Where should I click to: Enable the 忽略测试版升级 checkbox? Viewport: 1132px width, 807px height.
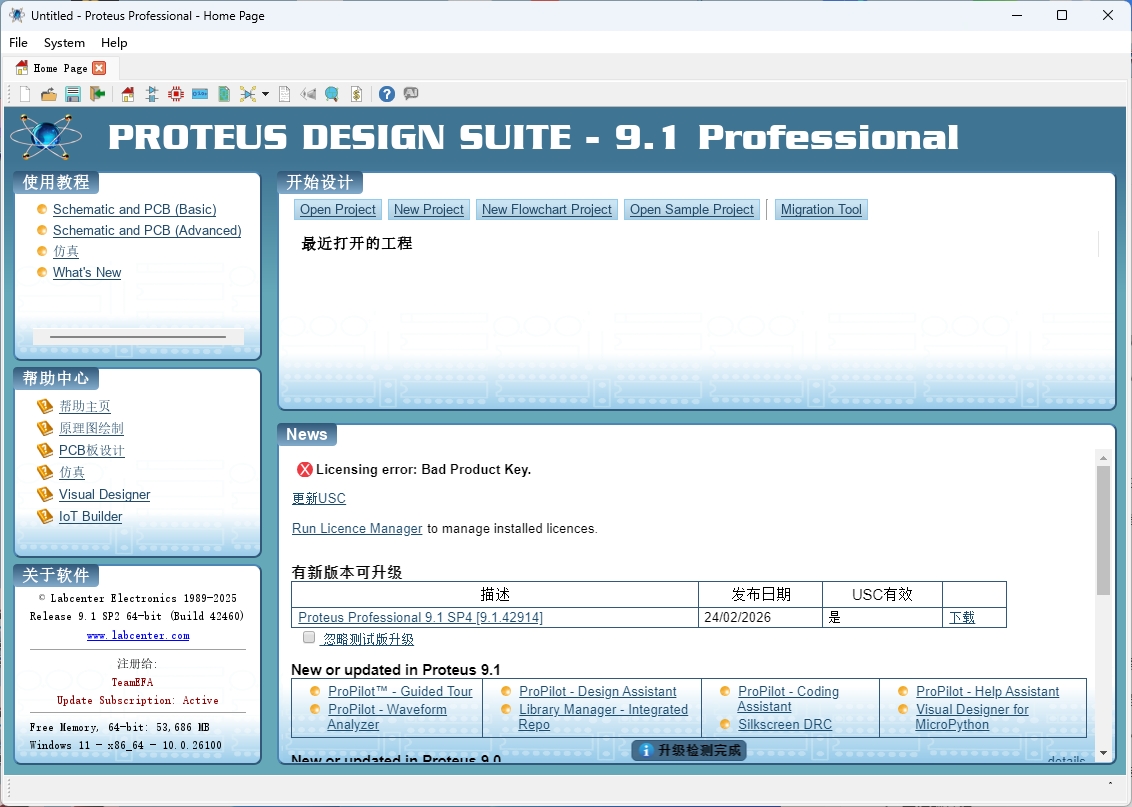point(309,637)
